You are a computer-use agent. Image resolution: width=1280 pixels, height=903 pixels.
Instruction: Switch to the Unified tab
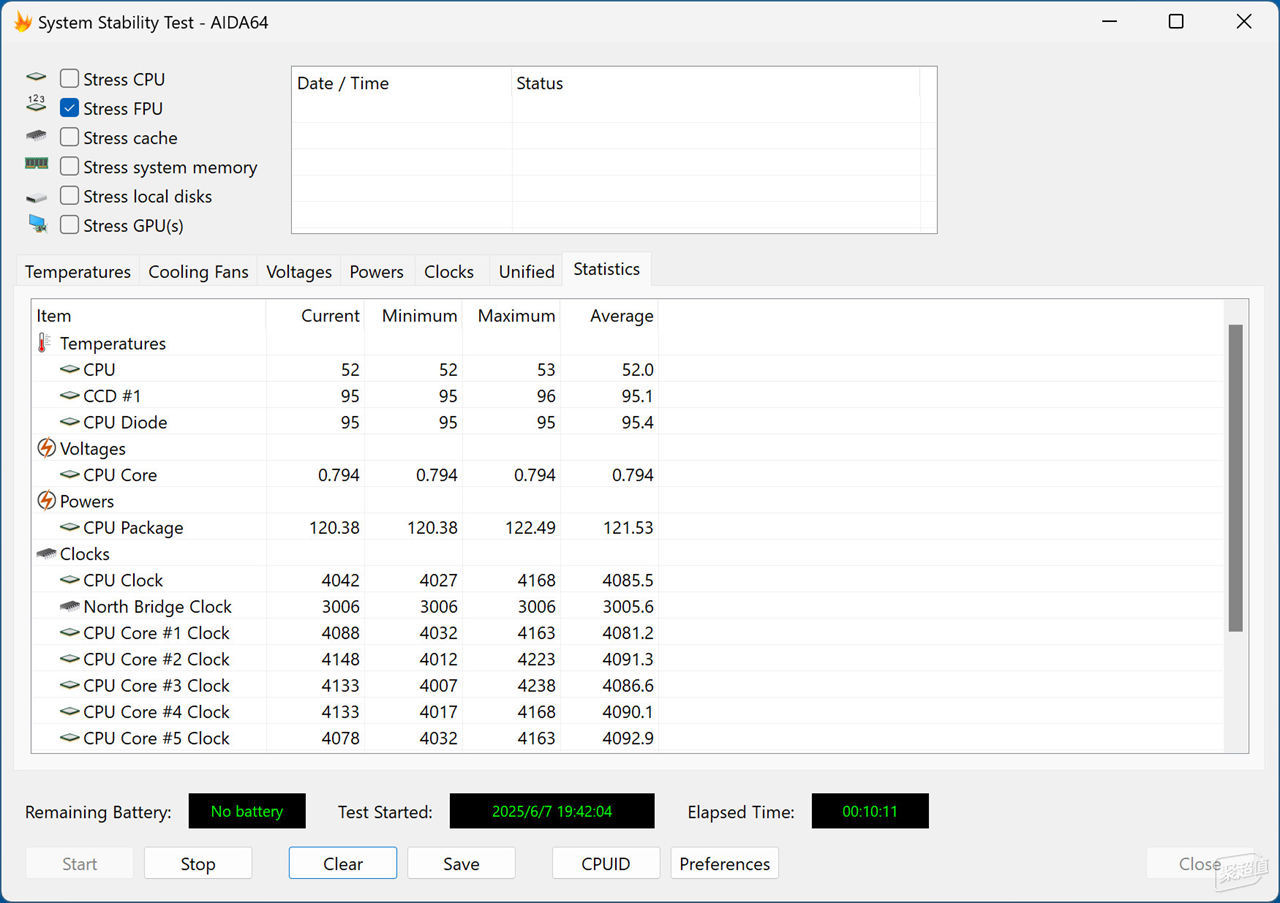[527, 272]
